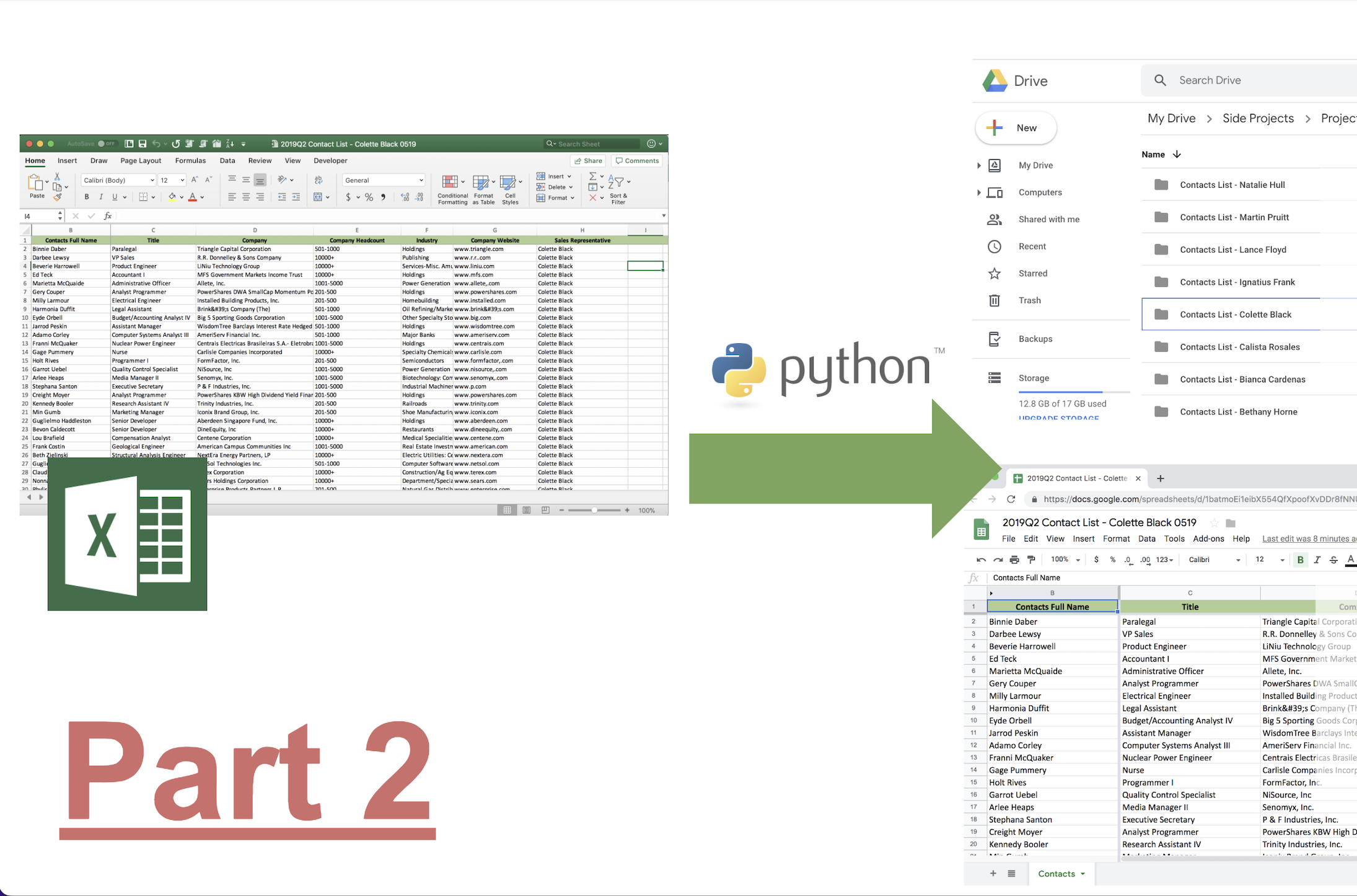Toggle Bold in Excel ribbon

pos(87,197)
